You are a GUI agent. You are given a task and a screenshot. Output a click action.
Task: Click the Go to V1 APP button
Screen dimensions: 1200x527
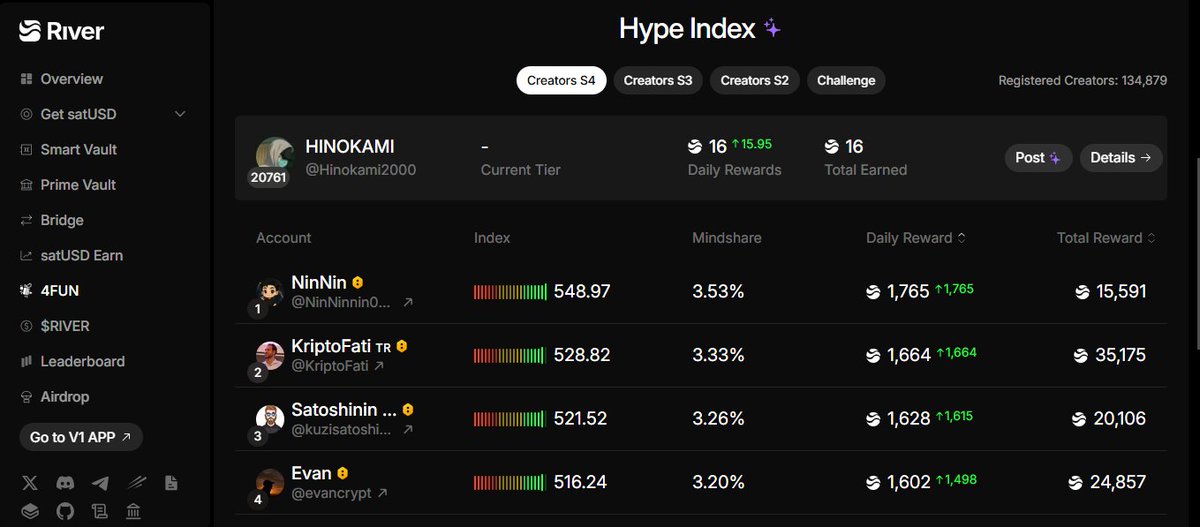pyautogui.click(x=81, y=437)
